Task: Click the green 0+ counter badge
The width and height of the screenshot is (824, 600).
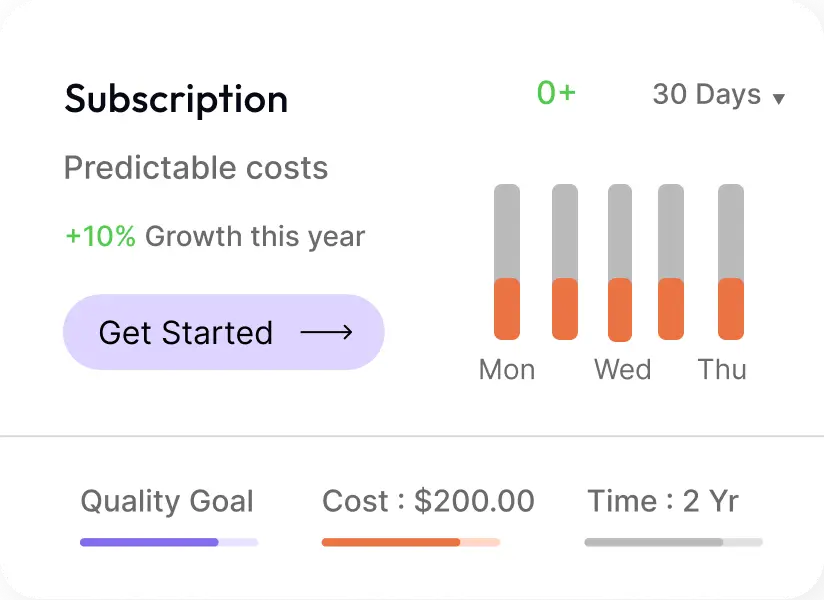Action: pos(556,94)
